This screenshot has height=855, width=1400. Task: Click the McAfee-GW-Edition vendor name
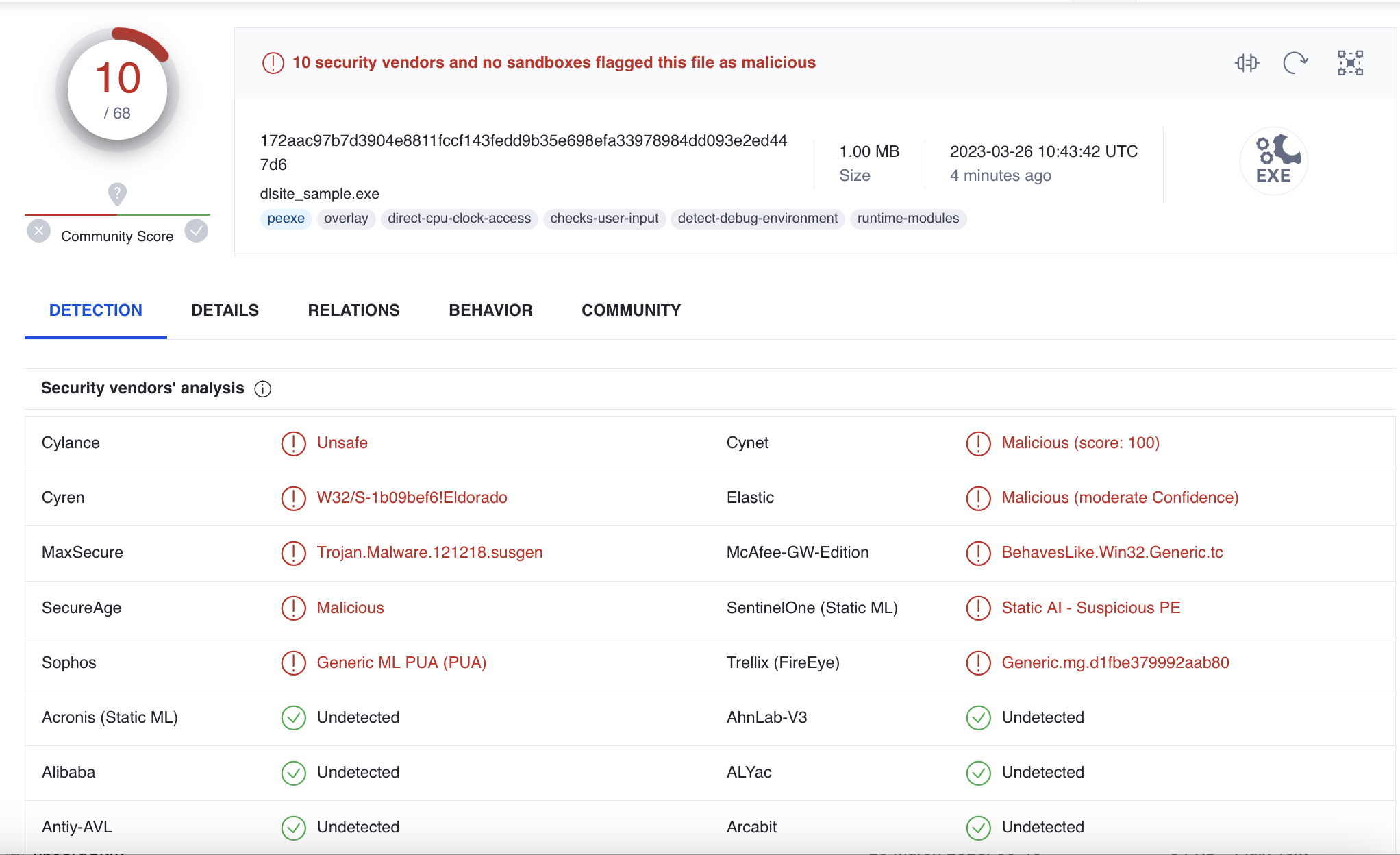pyautogui.click(x=797, y=553)
